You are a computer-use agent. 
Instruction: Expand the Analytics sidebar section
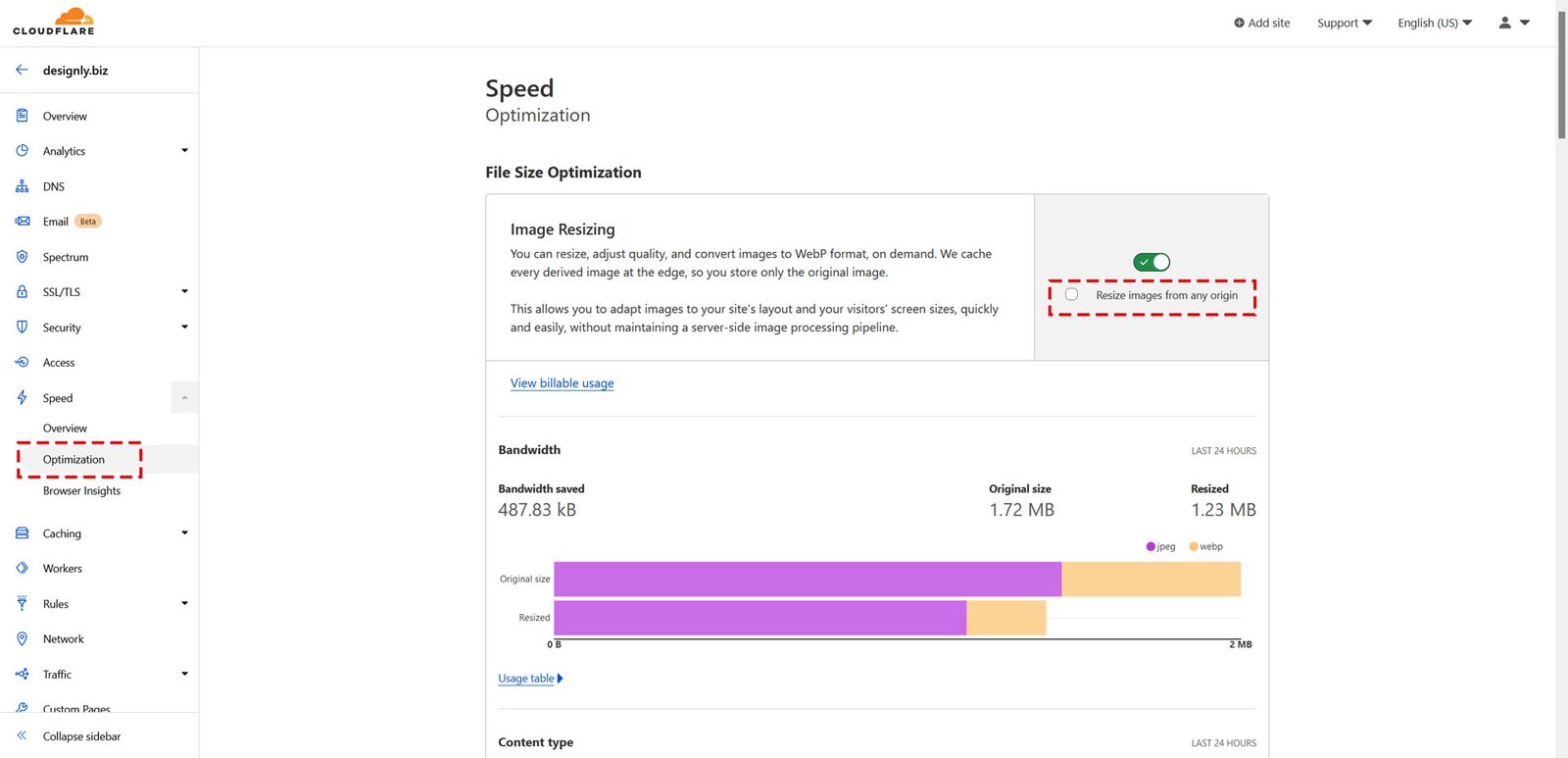184,151
